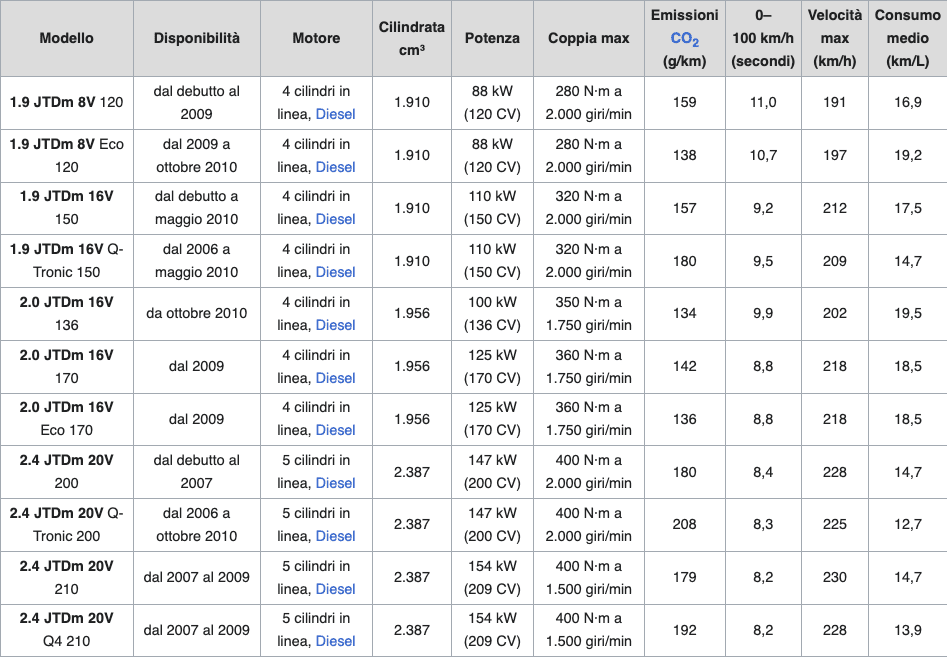Click the Modello column header
The image size is (947, 658).
point(67,38)
